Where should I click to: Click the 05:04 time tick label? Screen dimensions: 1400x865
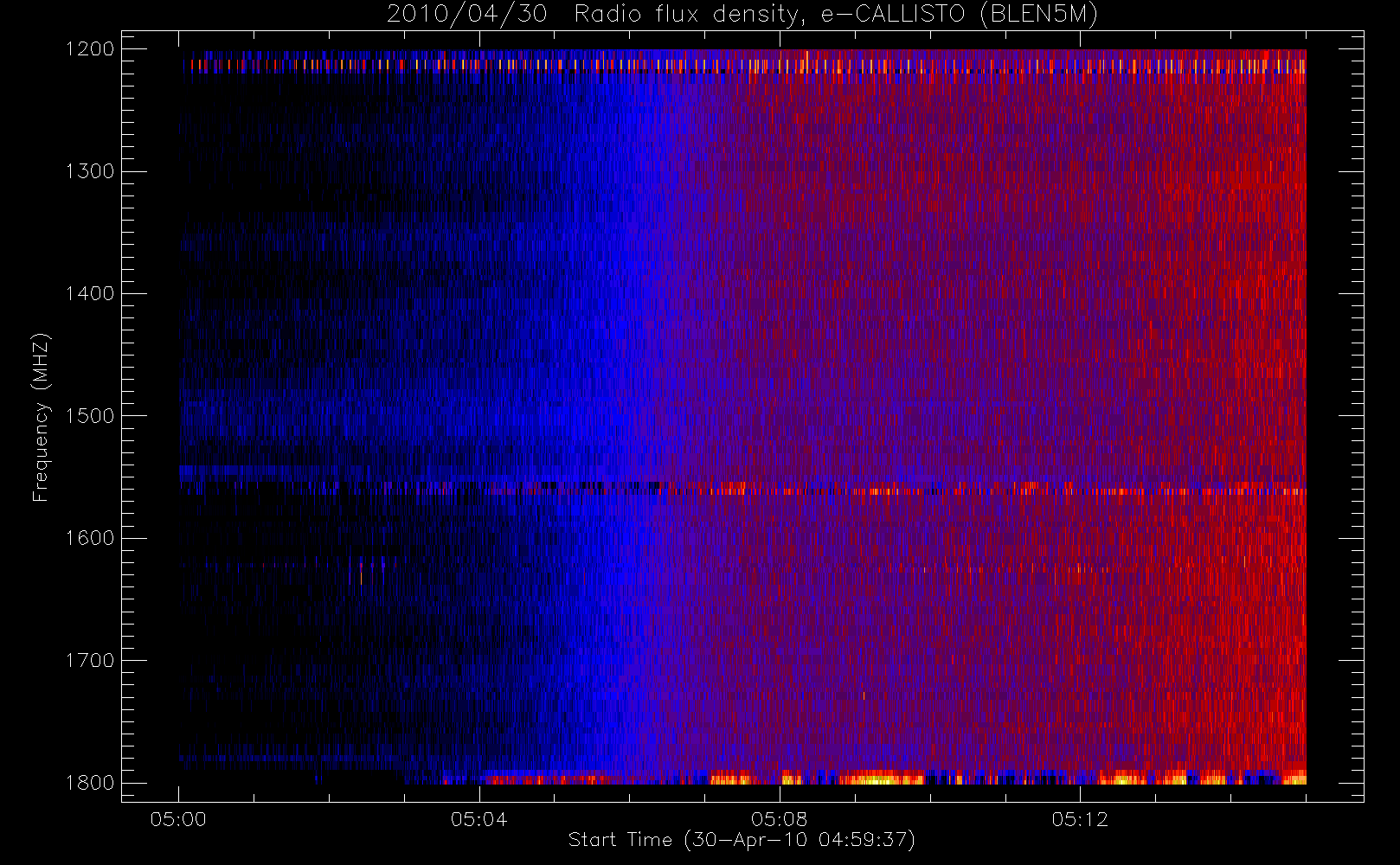point(478,819)
